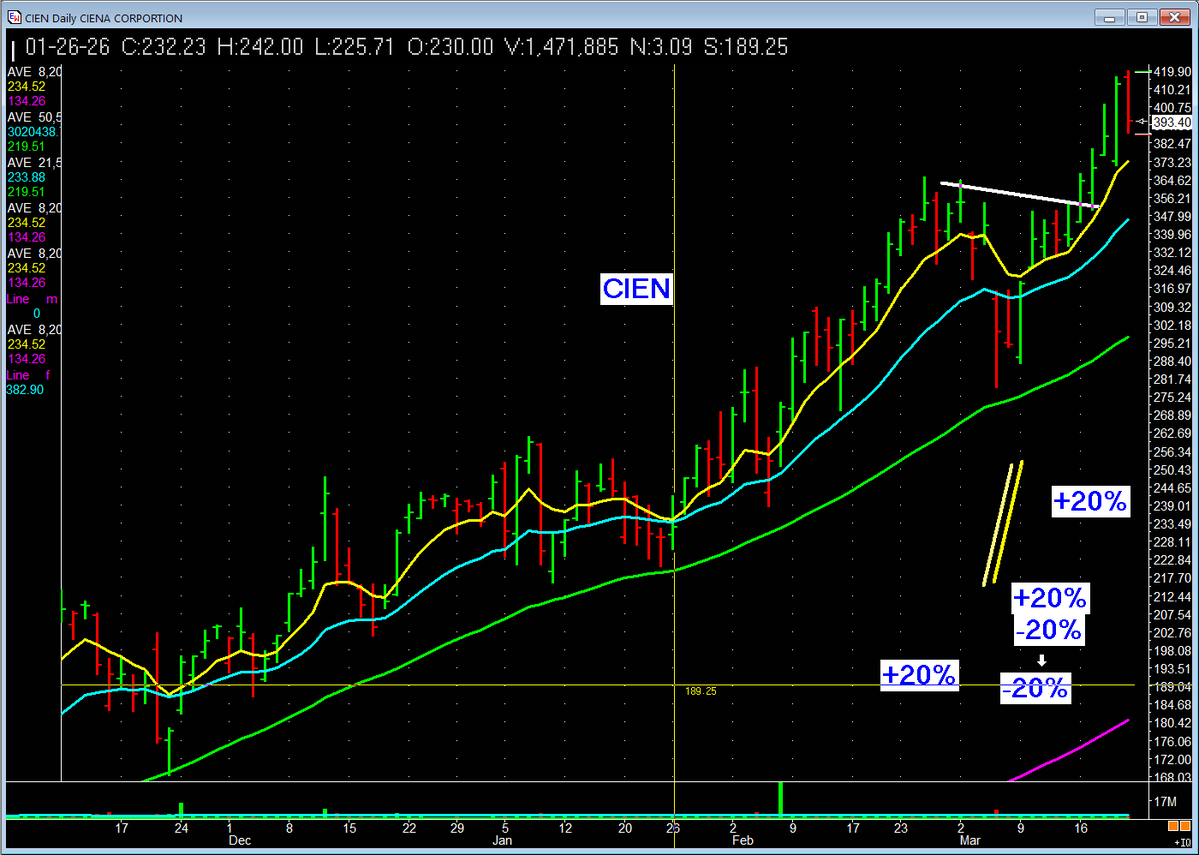1199x855 pixels.
Task: Click the 382.90 legend value
Action: [x=25, y=390]
